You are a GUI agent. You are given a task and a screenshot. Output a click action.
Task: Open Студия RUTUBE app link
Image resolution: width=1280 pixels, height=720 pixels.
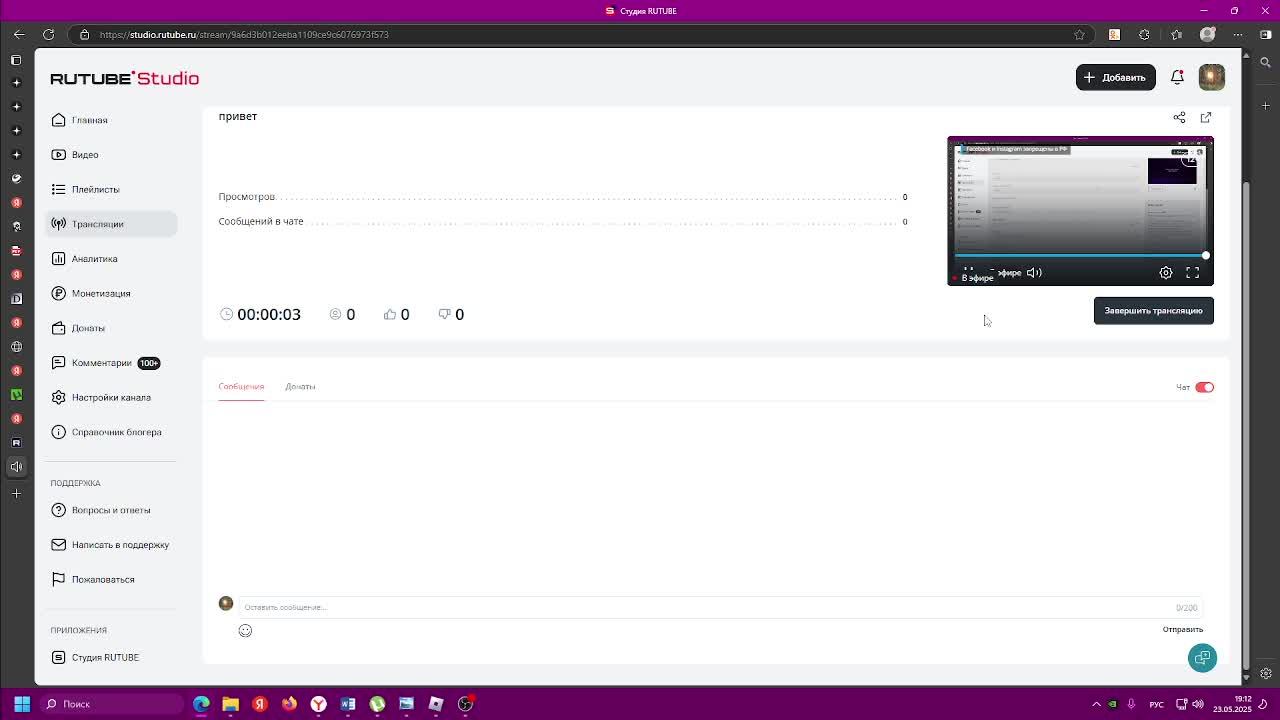(x=105, y=657)
